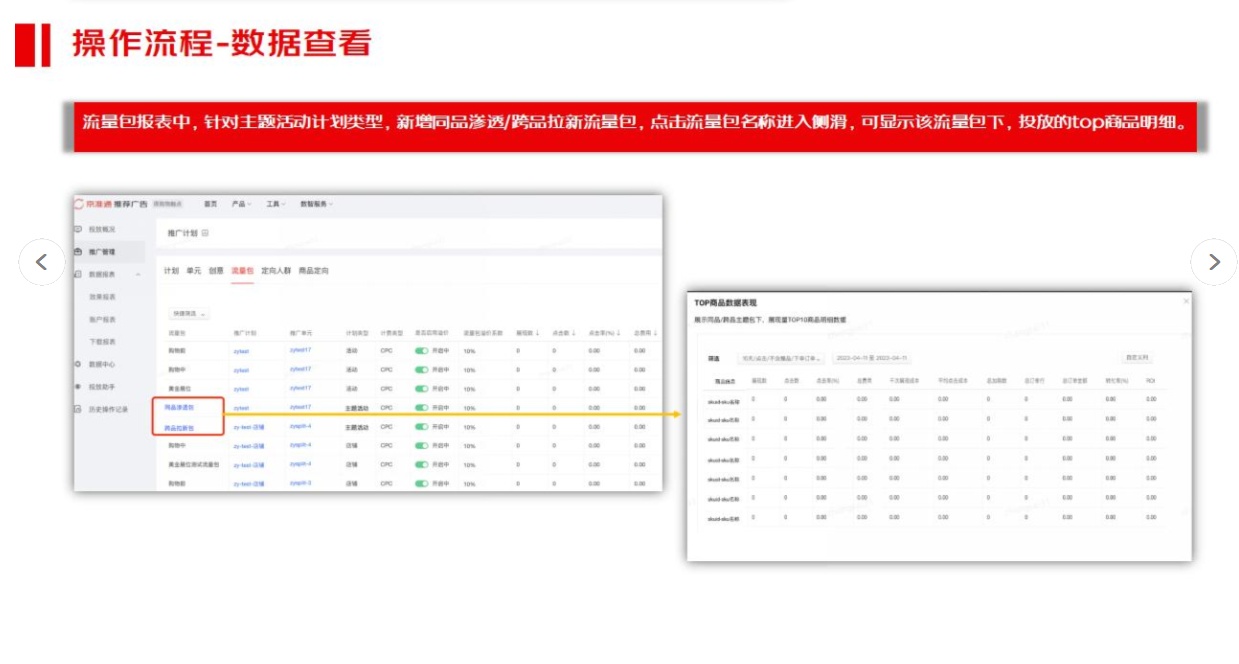Screen dimensions: 1239x664
Task: Open the metrics filter dropdown in TOP popup
Action: (x=781, y=358)
